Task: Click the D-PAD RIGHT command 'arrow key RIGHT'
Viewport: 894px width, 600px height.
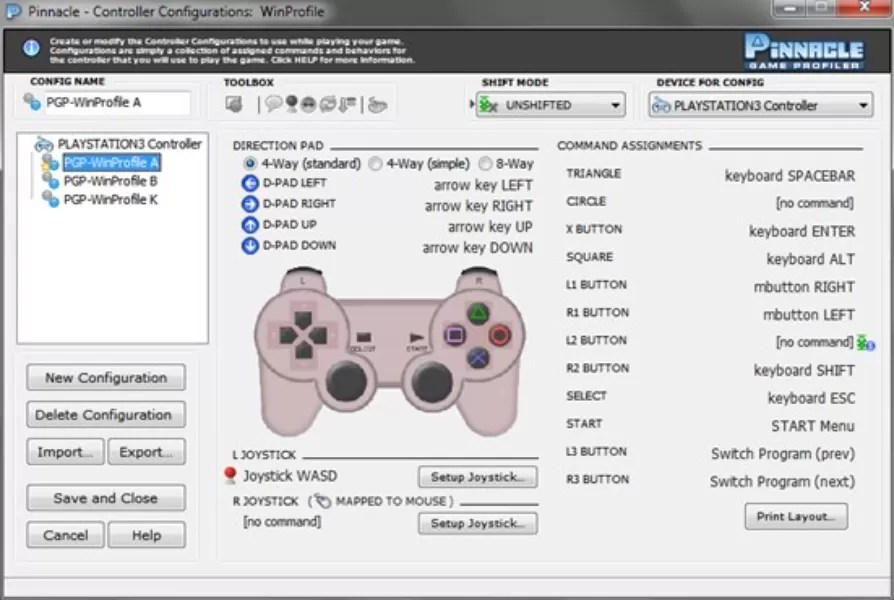Action: tap(478, 206)
